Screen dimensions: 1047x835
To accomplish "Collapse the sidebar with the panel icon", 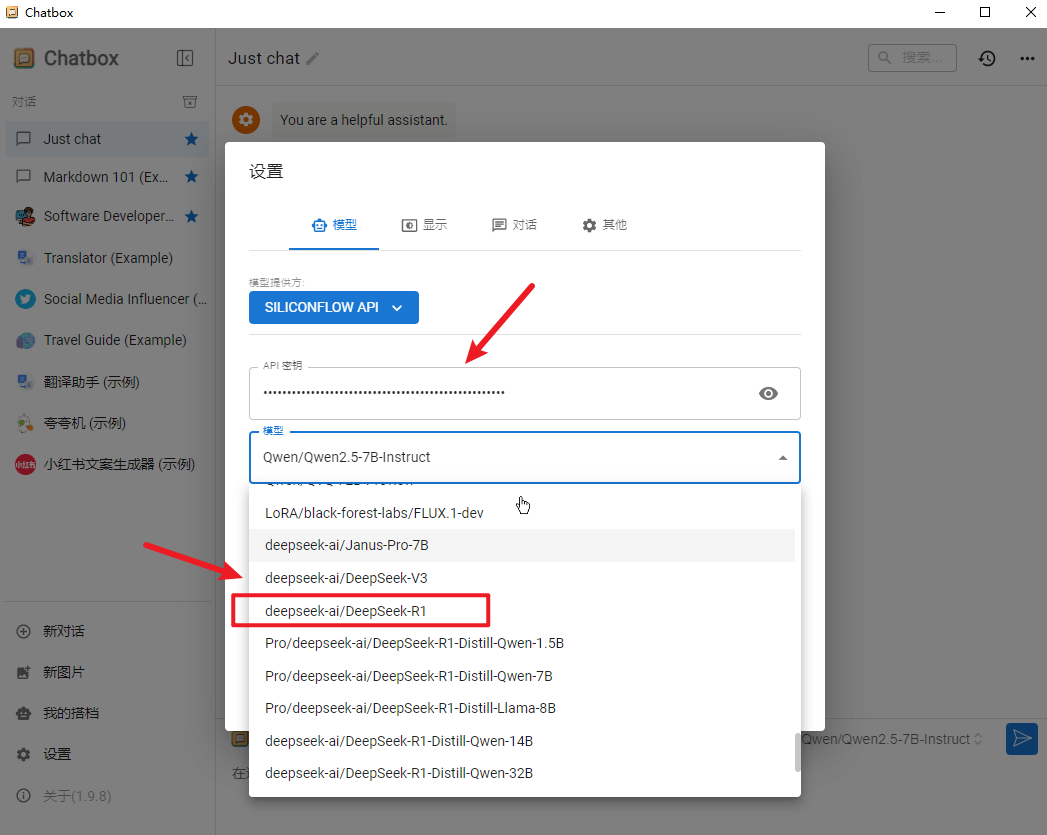I will coord(185,58).
